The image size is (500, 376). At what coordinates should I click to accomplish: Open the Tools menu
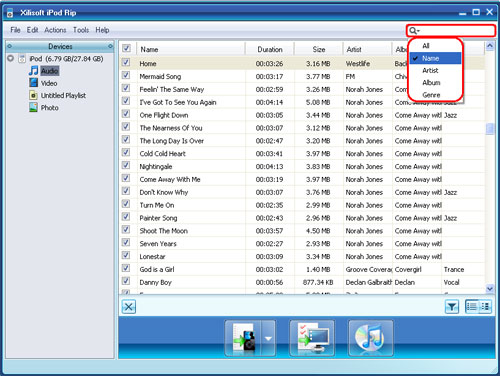click(81, 30)
